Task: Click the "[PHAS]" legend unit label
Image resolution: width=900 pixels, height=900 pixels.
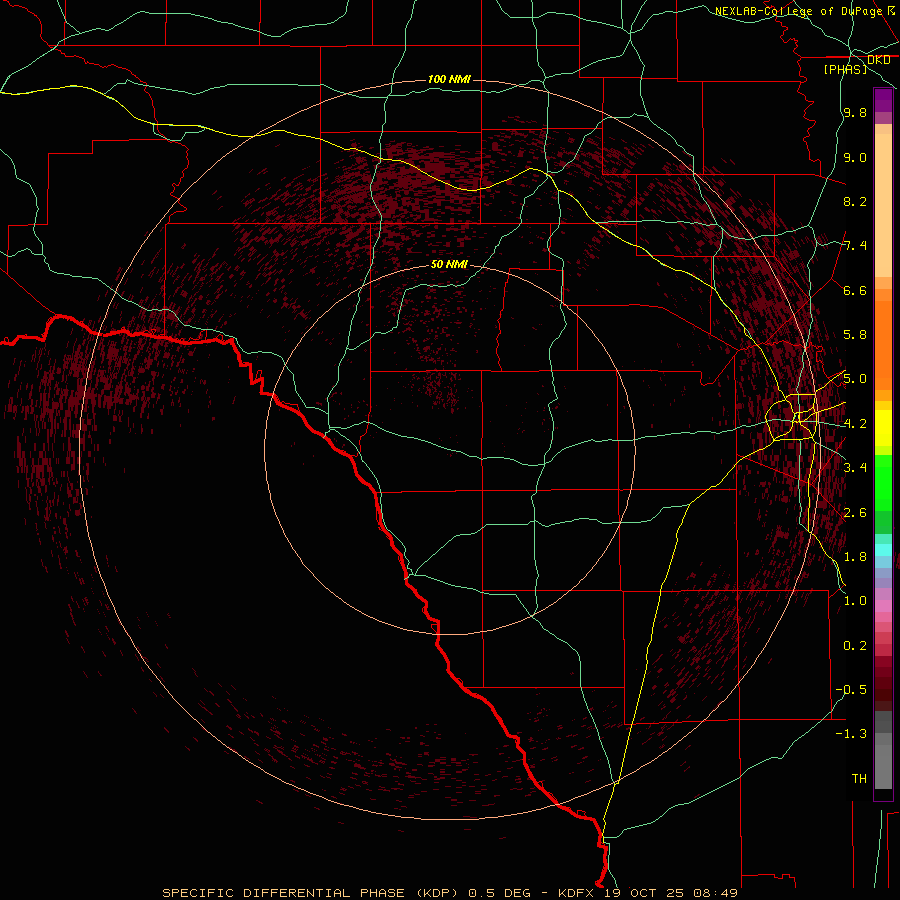Action: (845, 69)
